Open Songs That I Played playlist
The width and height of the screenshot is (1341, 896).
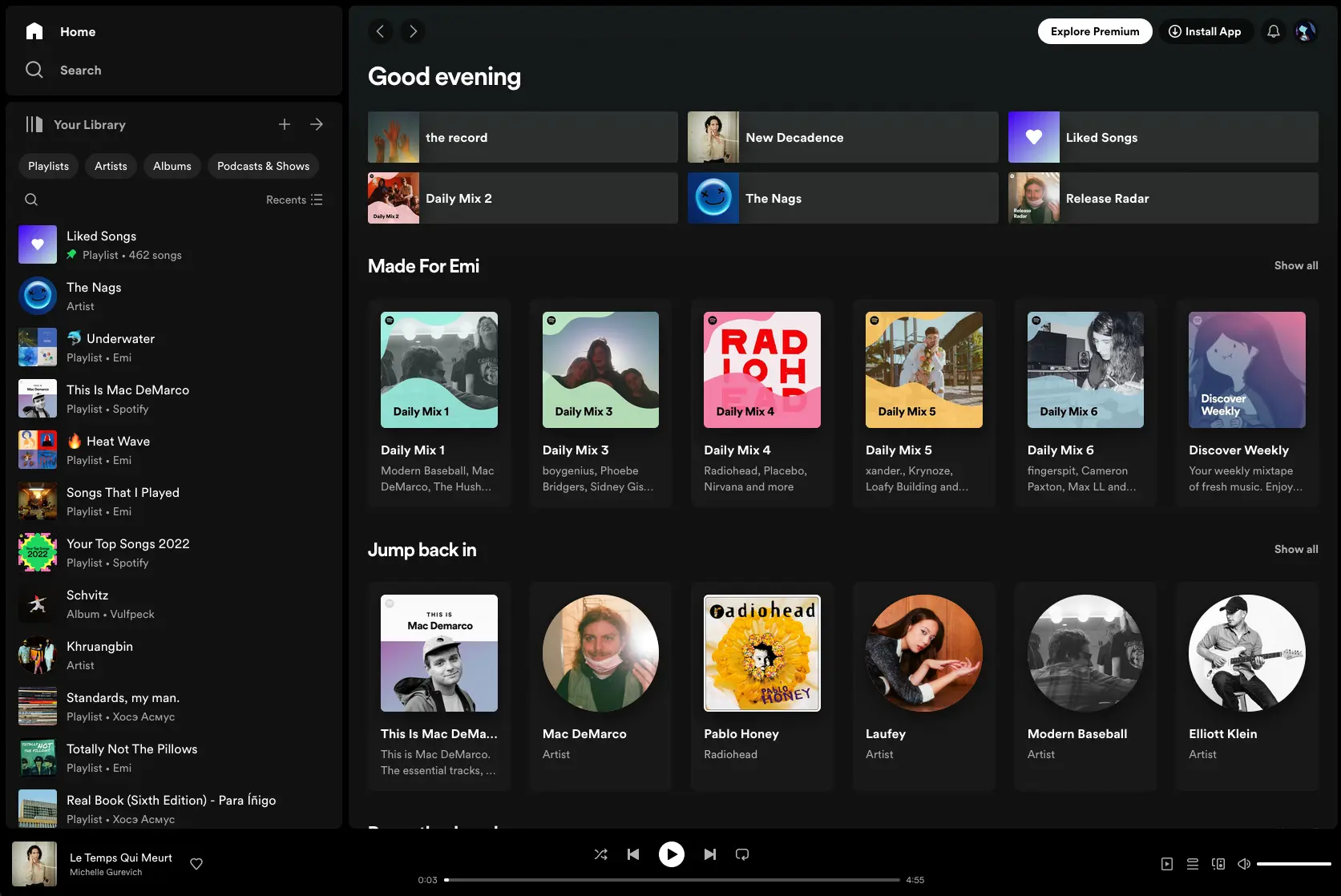point(174,501)
